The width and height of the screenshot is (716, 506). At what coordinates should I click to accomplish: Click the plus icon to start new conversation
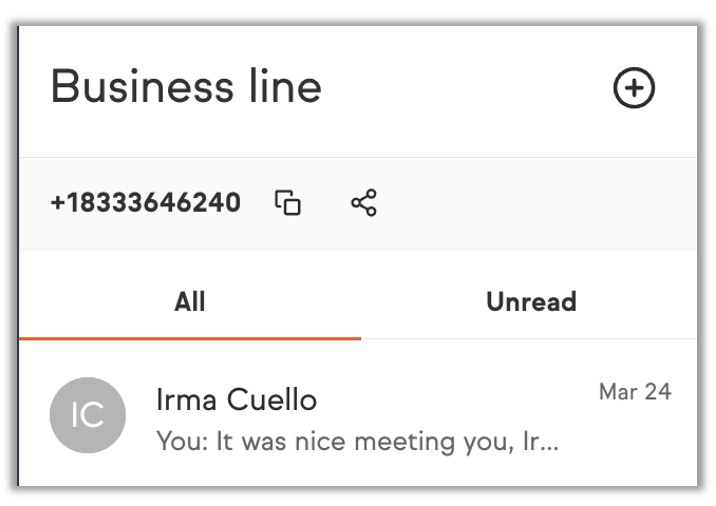click(x=633, y=89)
